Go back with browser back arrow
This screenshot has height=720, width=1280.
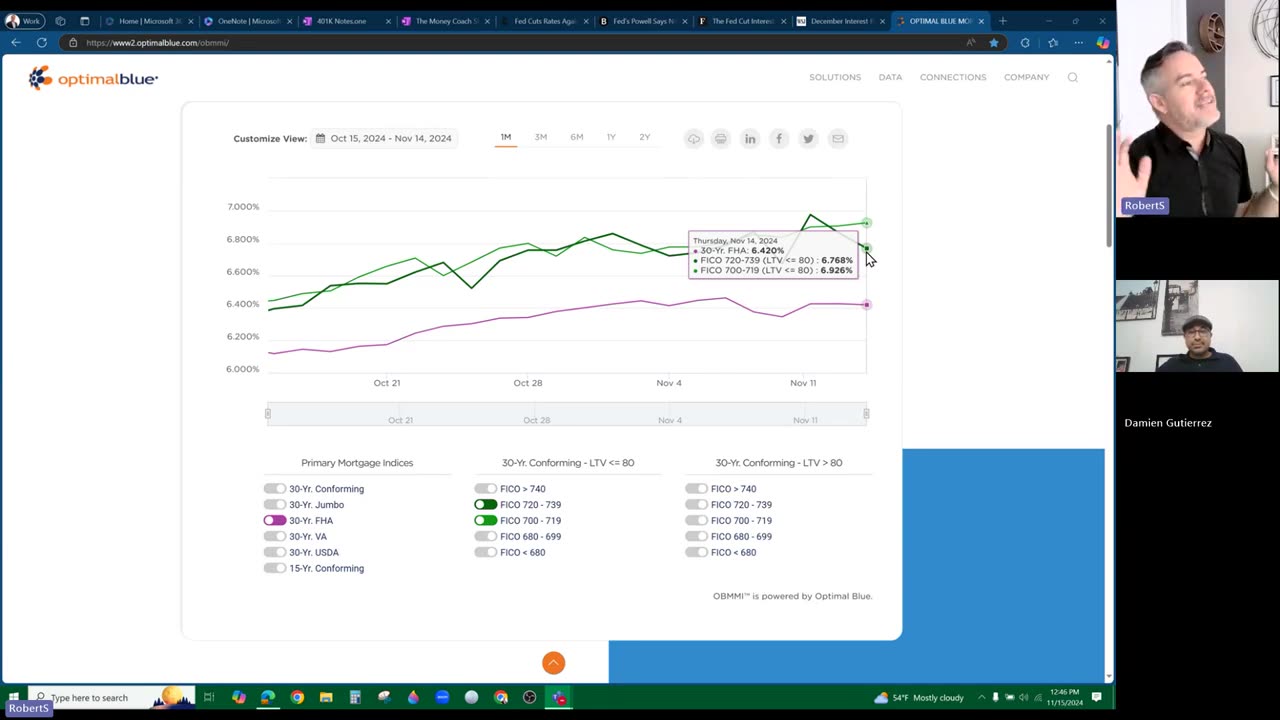pos(16,43)
